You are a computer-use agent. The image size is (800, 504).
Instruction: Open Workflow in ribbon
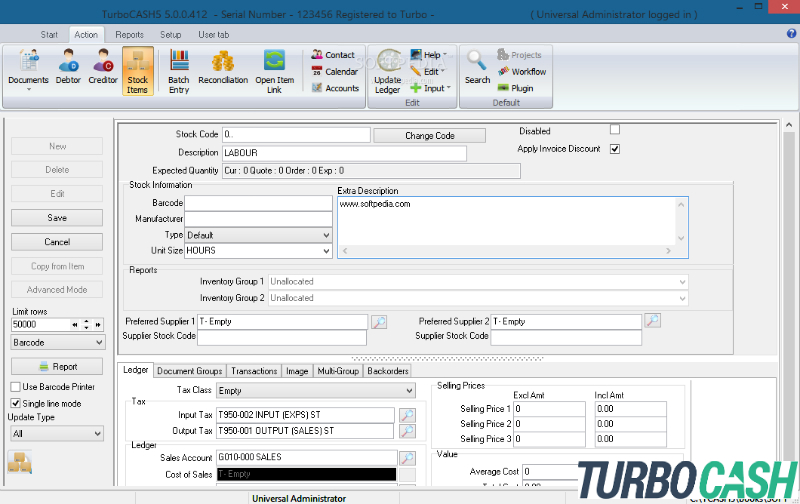point(522,71)
